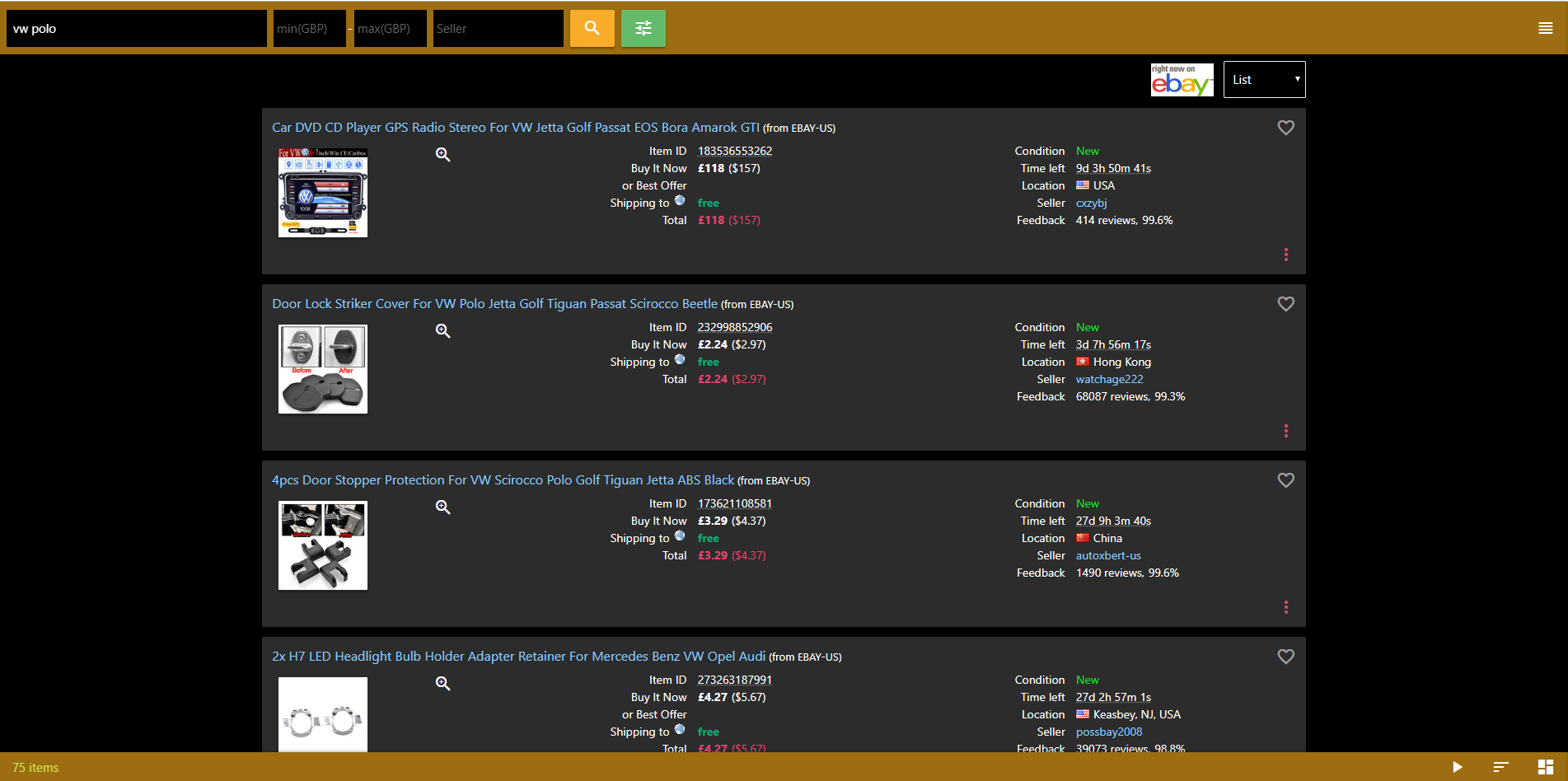Click the Seller filter field
Screen dimensions: 1568x781
click(498, 28)
